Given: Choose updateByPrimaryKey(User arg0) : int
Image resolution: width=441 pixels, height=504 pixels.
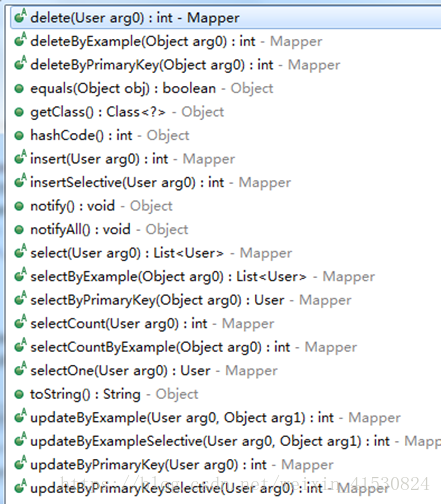Looking at the screenshot, I should (x=174, y=465).
